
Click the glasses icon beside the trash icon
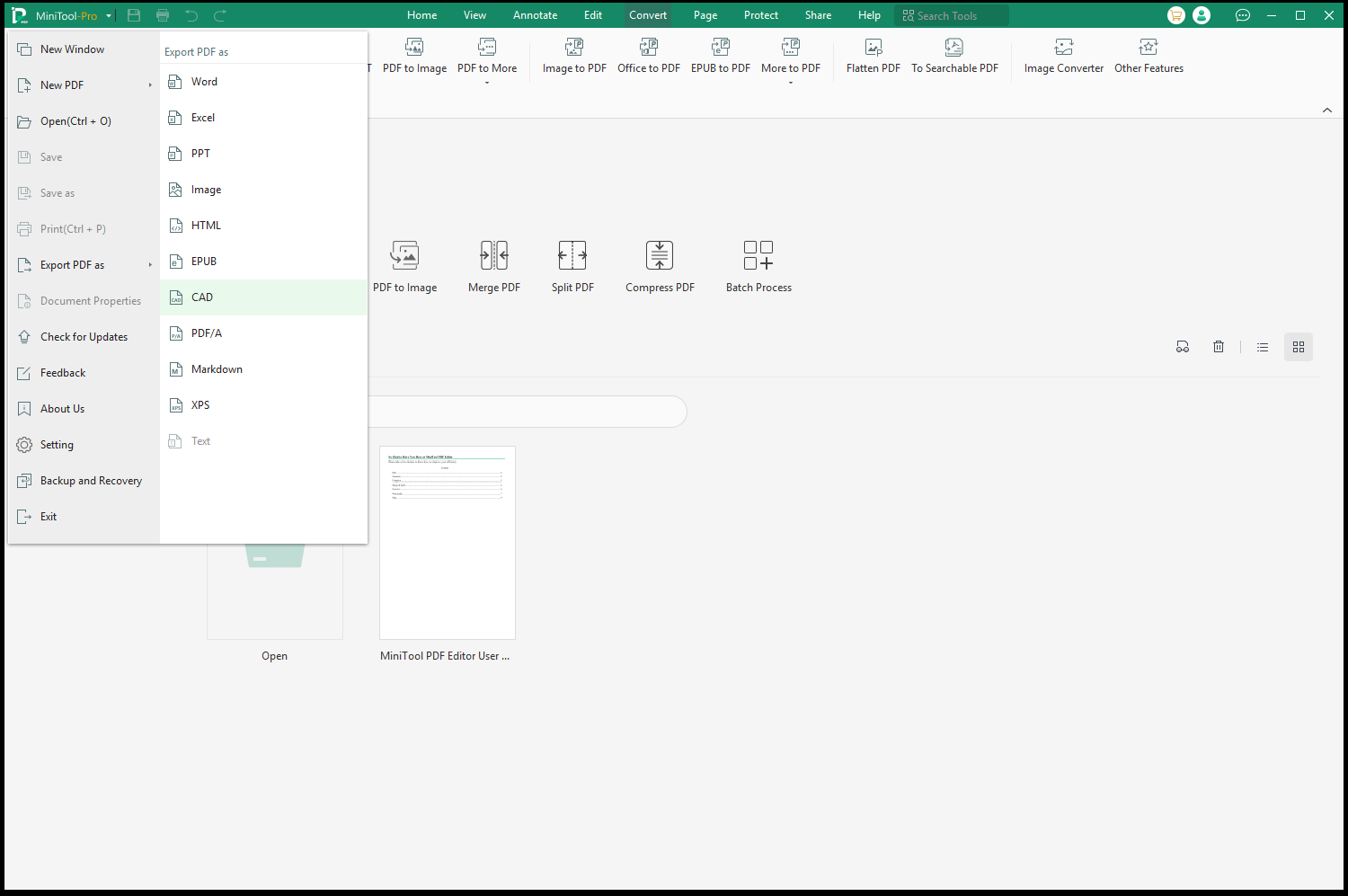coord(1183,347)
